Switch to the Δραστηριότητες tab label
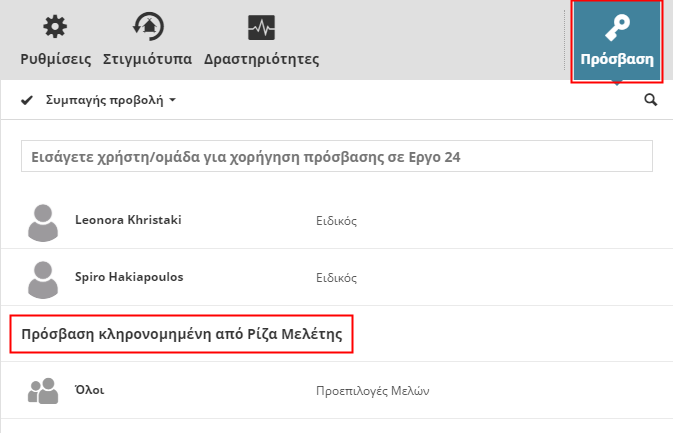This screenshot has width=673, height=433. [261, 59]
